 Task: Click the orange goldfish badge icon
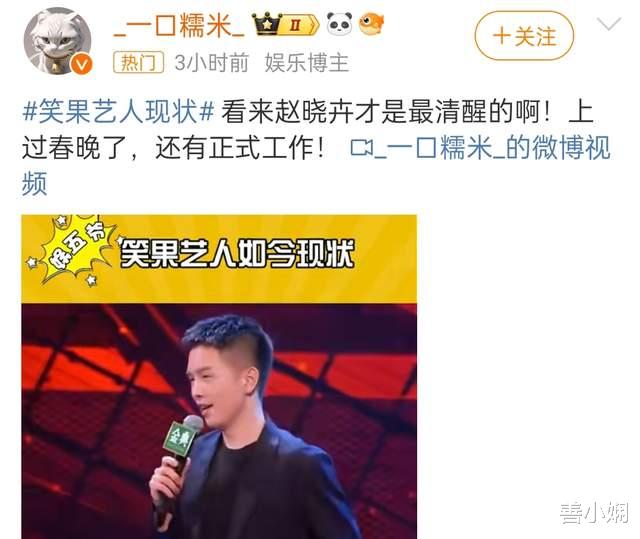[x=371, y=24]
